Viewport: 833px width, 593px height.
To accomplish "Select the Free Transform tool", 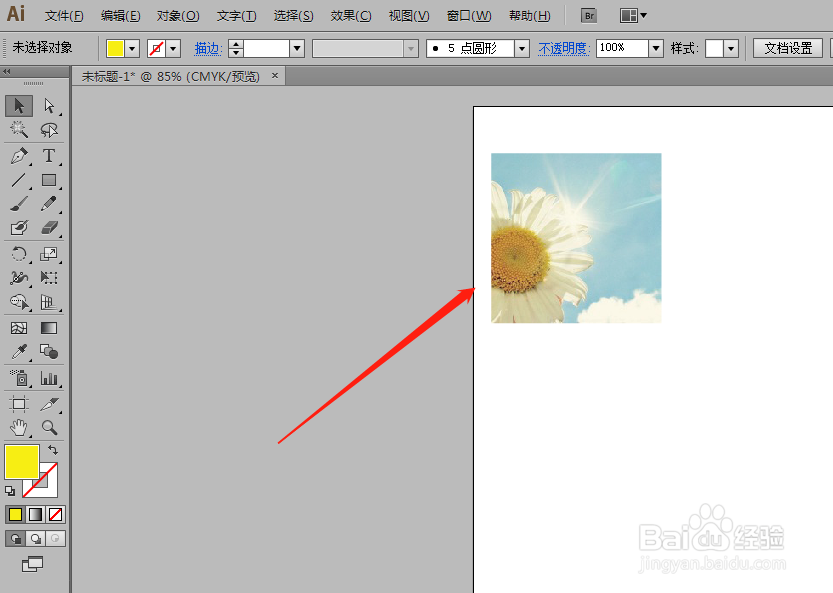I will point(49,278).
